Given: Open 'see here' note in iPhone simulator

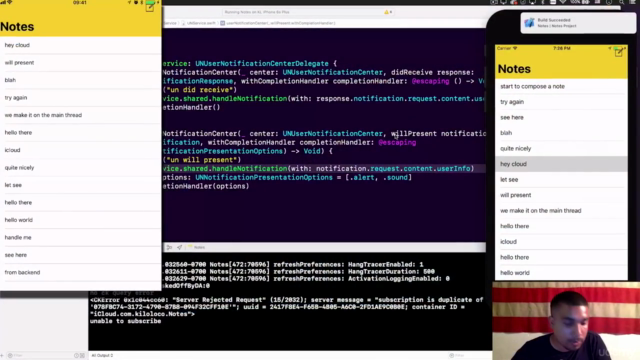Looking at the screenshot, I should pos(561,117).
